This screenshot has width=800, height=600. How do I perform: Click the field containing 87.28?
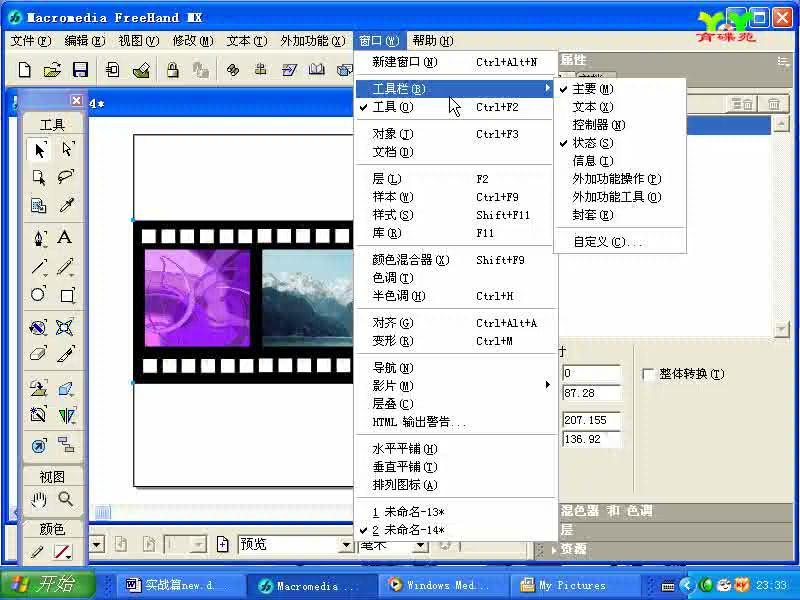point(591,393)
